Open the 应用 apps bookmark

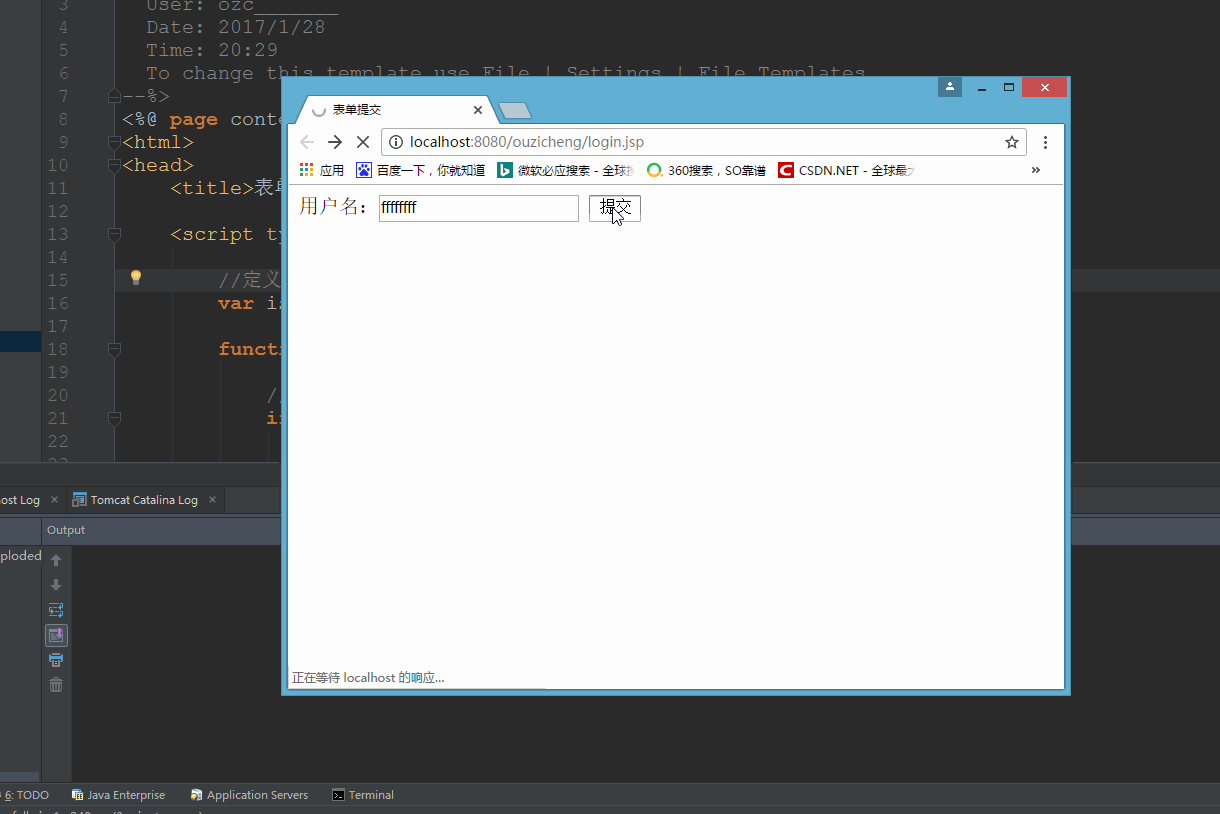coord(322,171)
